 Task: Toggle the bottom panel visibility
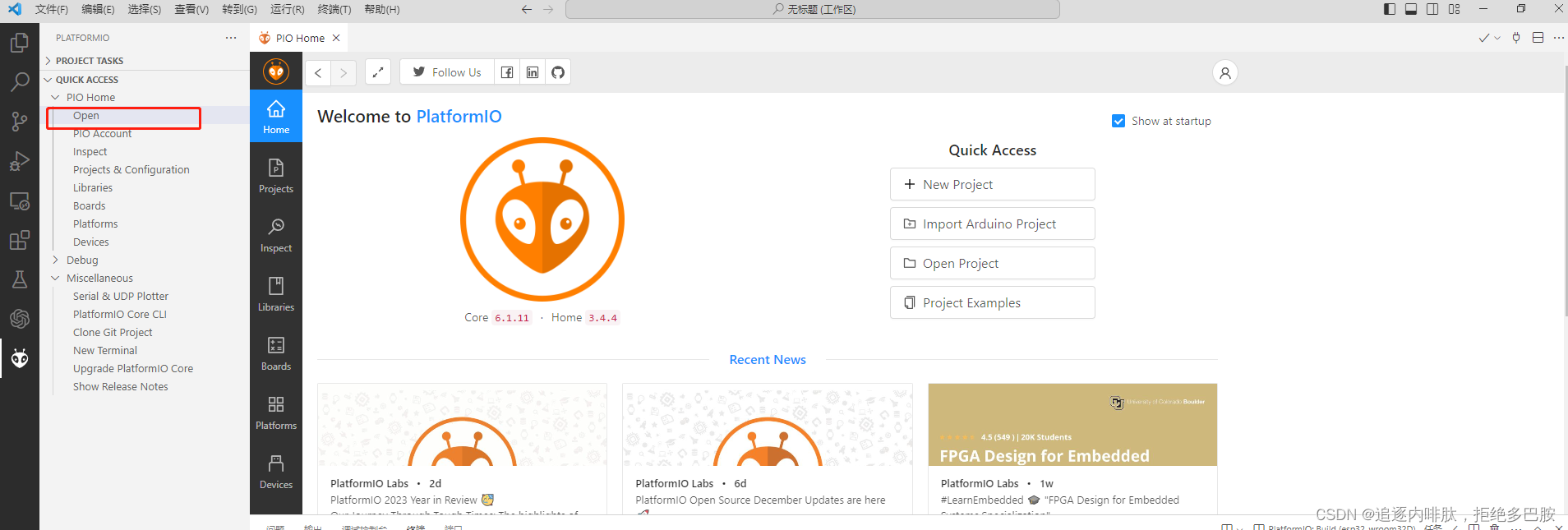[1411, 9]
